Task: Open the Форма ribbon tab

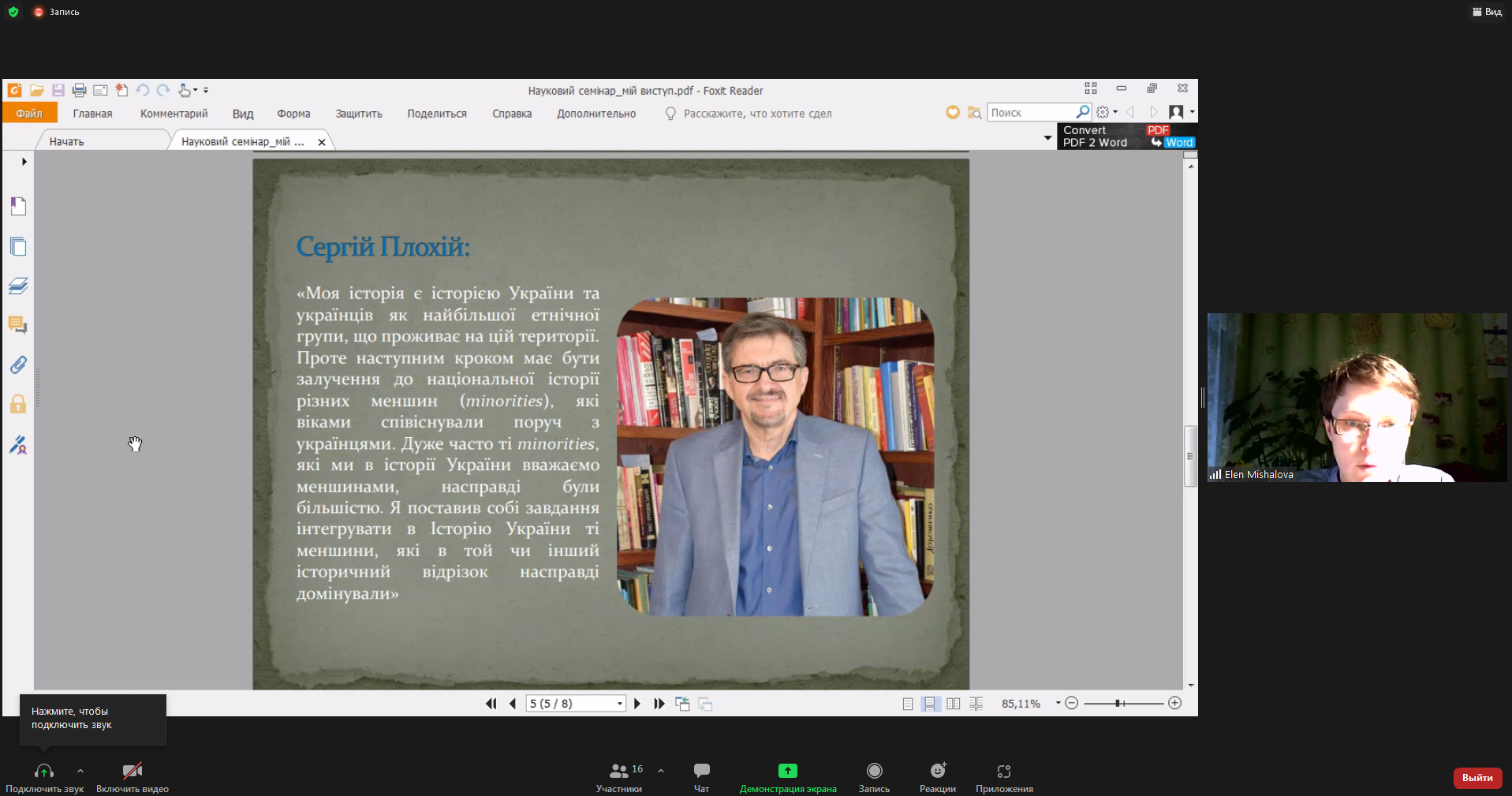Action: [293, 114]
